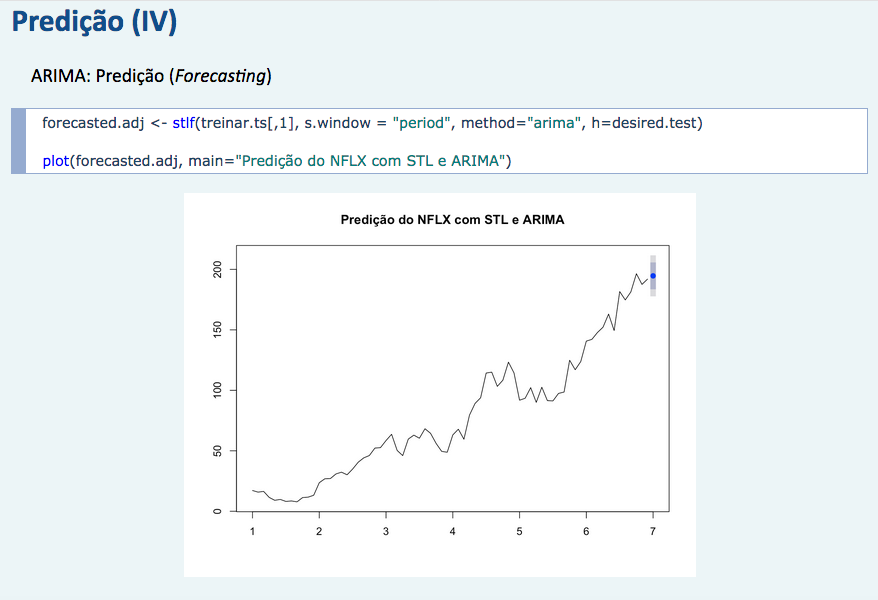Click the x-axis tick label 7

click(653, 531)
